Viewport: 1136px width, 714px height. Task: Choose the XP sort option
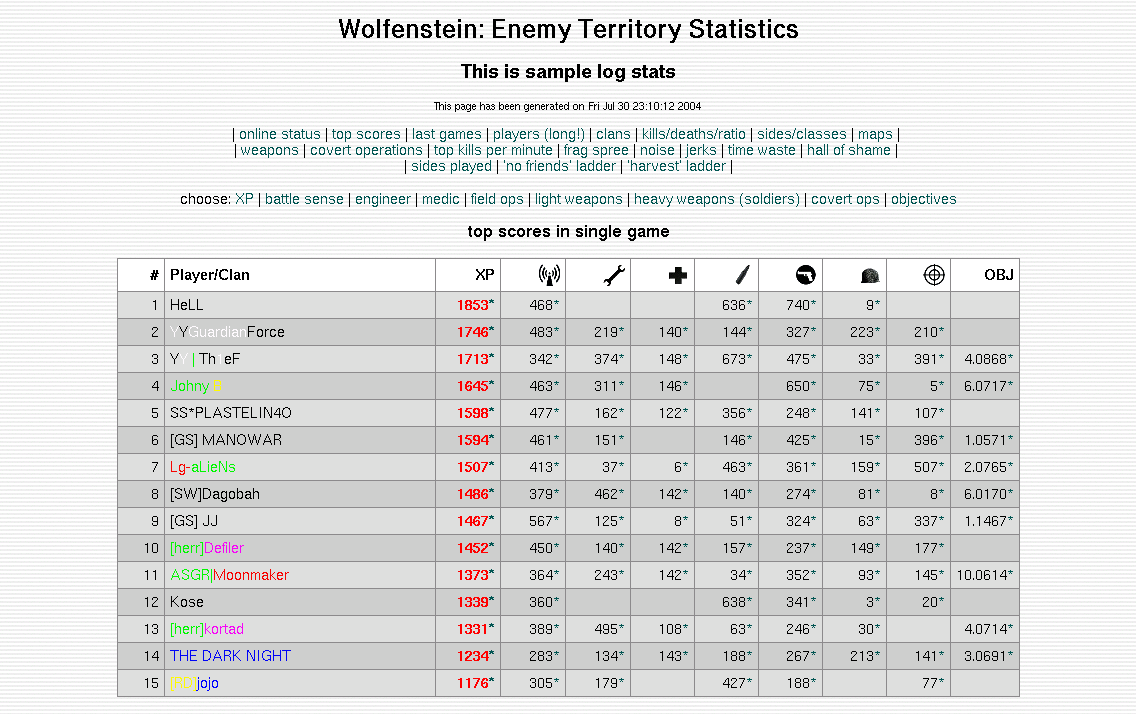244,199
